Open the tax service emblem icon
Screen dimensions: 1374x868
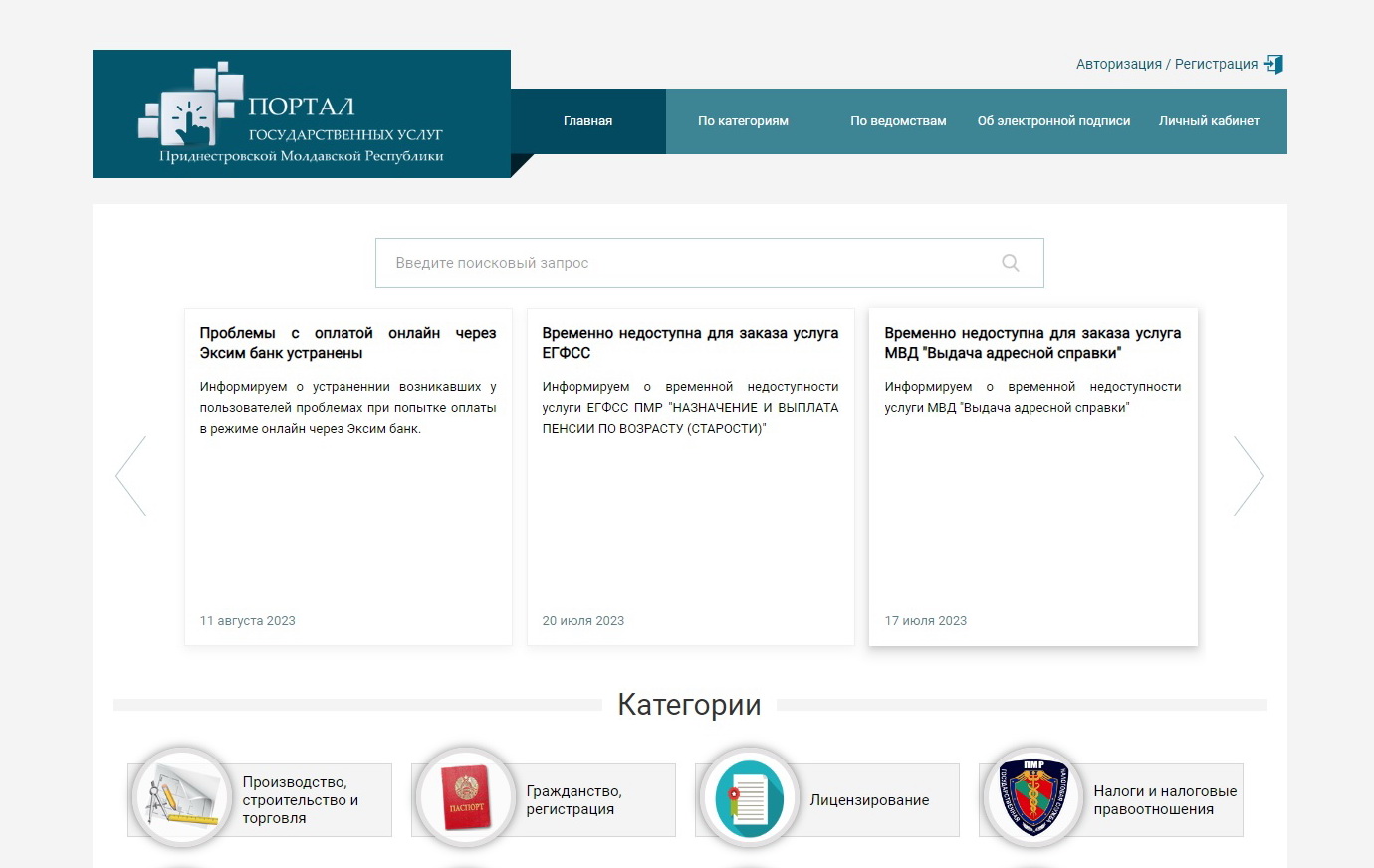tap(1032, 798)
